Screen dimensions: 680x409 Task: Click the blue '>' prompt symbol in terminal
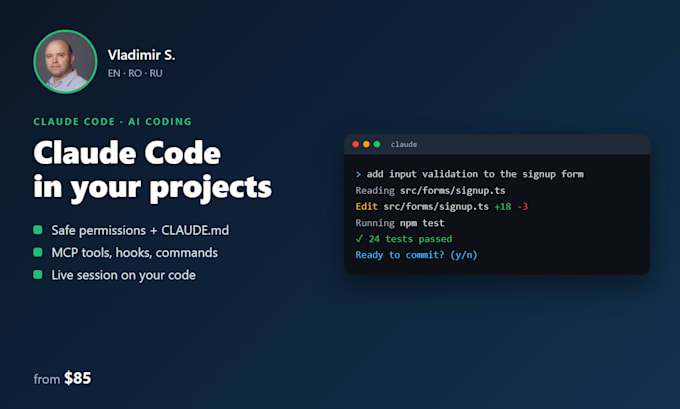[x=358, y=174]
